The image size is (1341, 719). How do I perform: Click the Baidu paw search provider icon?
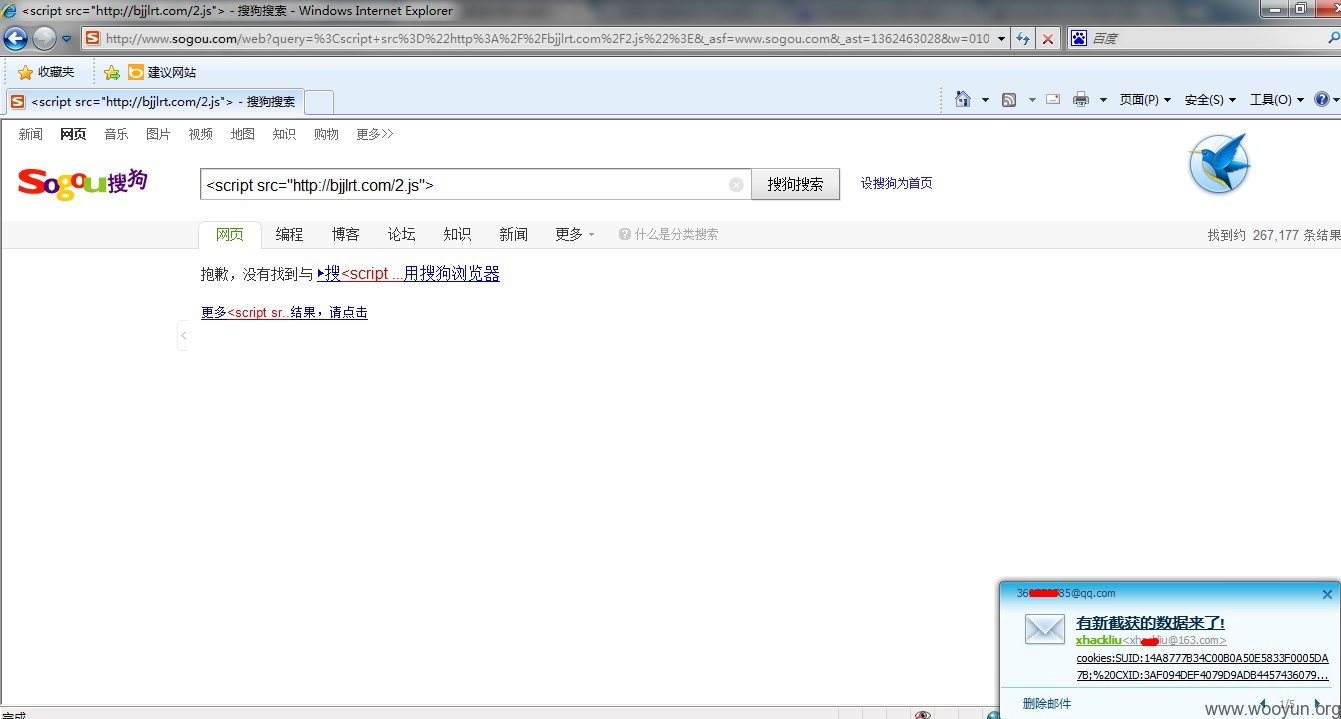[x=1078, y=39]
